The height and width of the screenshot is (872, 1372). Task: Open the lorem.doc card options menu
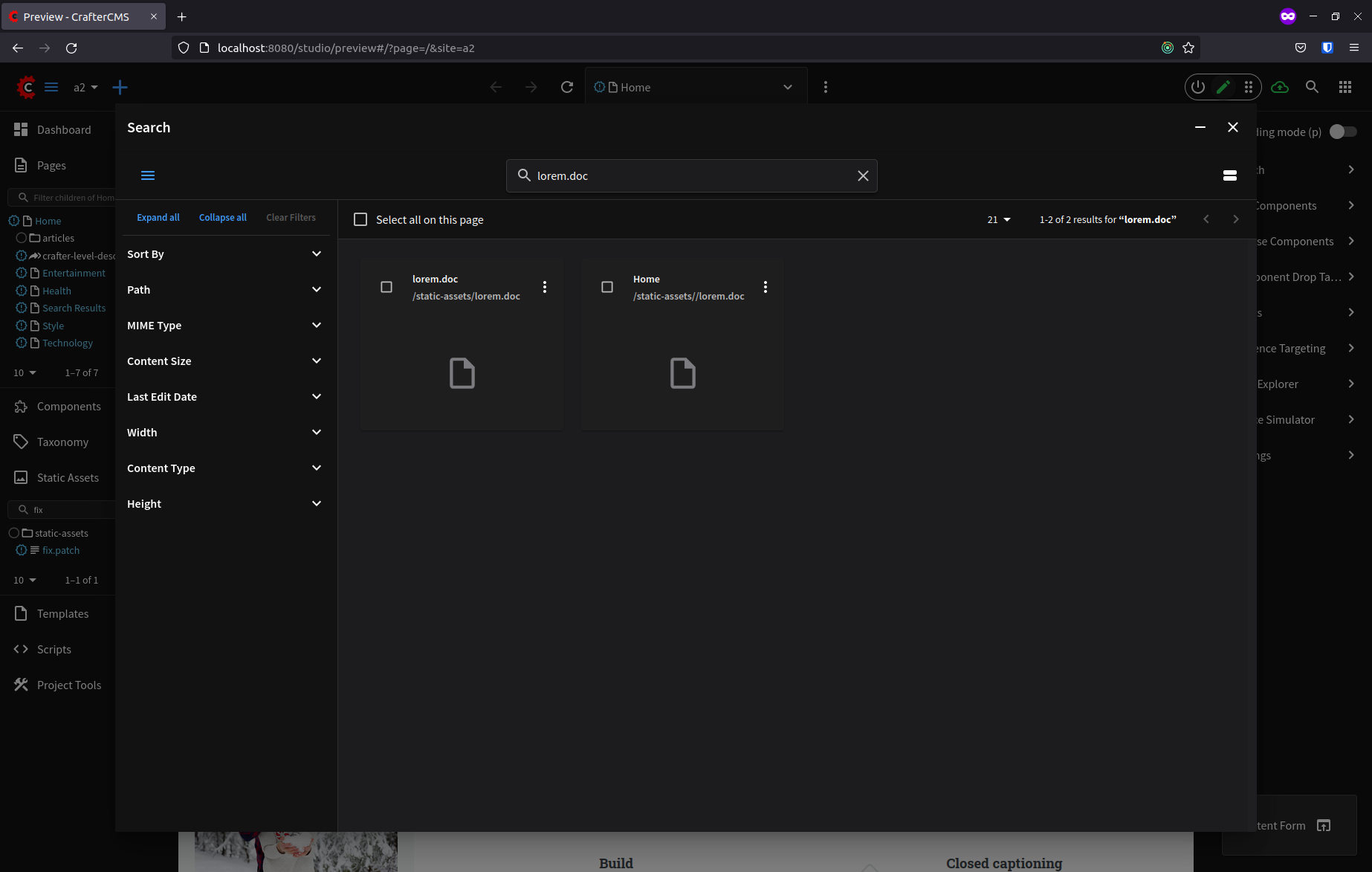[x=545, y=286]
